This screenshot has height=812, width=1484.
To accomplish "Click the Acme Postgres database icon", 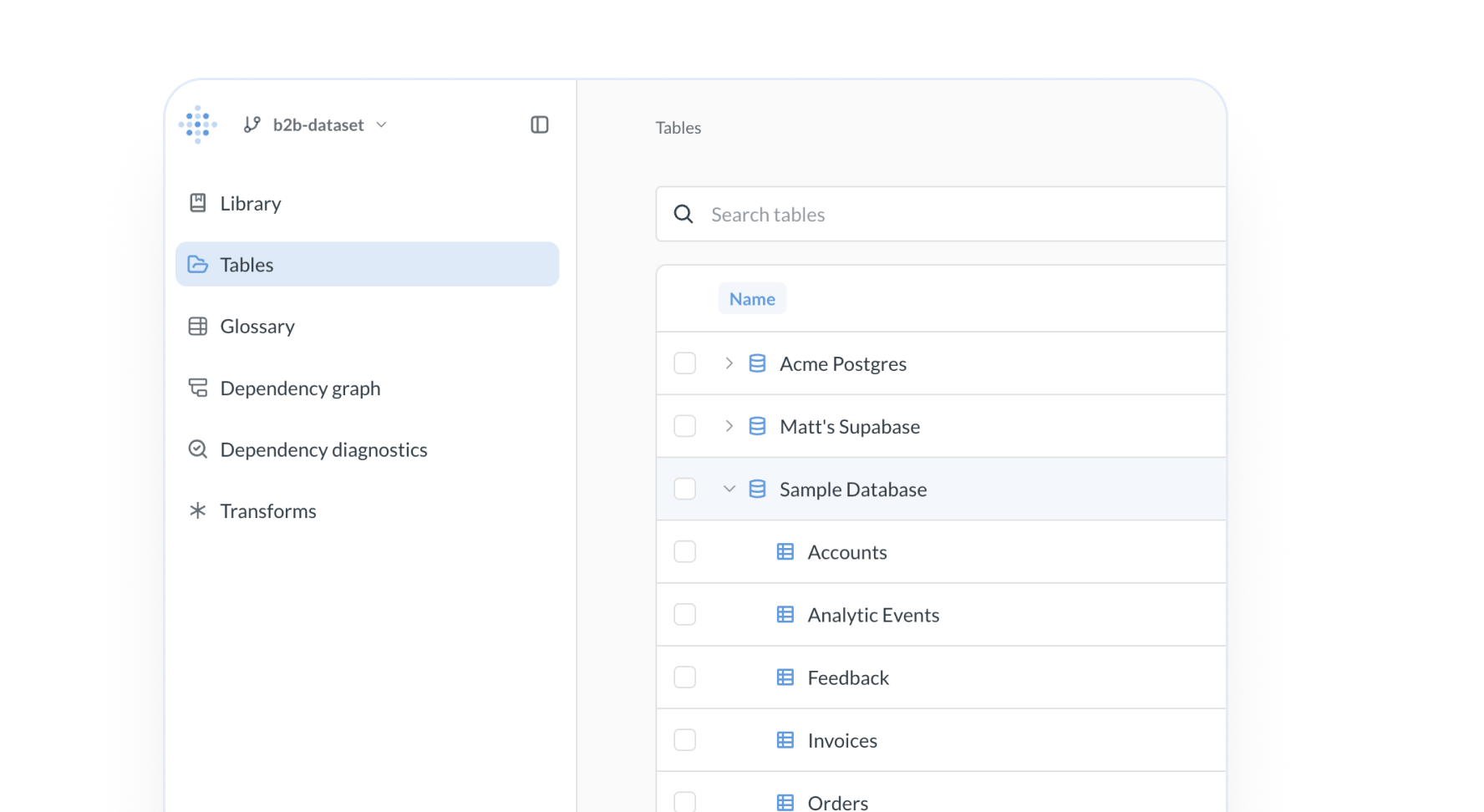I will (x=757, y=363).
